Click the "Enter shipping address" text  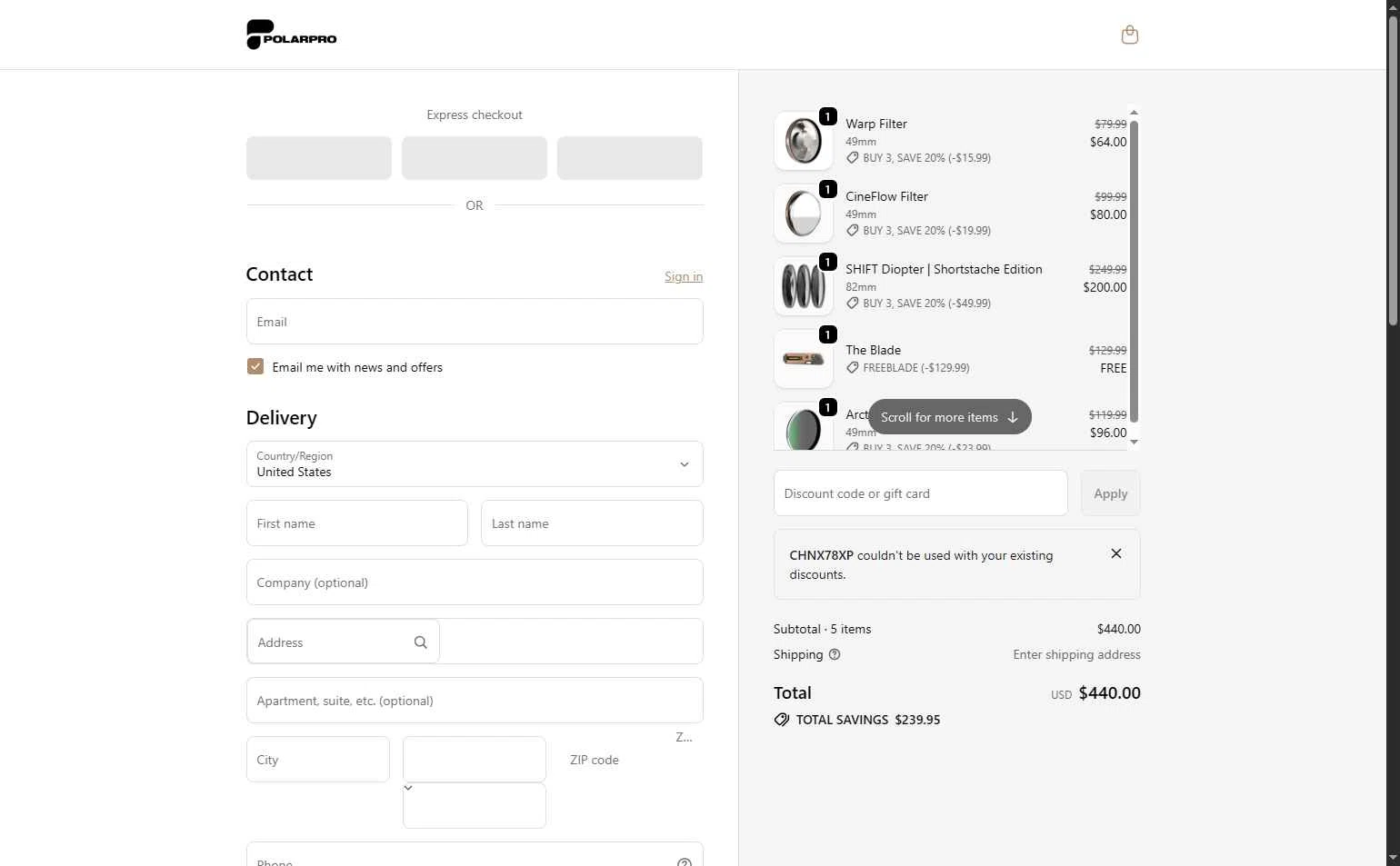coord(1076,654)
